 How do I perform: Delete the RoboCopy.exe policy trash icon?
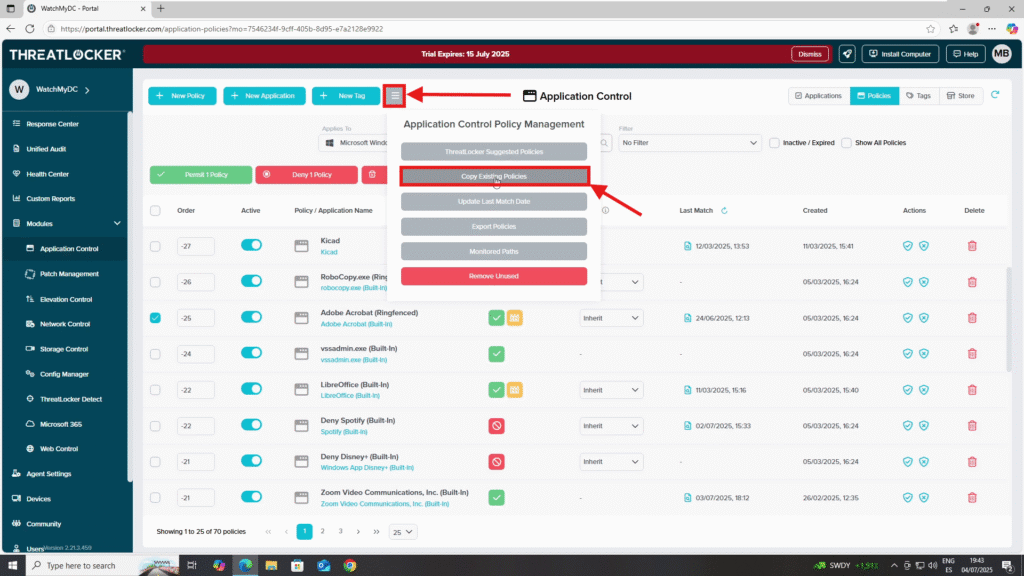click(972, 282)
